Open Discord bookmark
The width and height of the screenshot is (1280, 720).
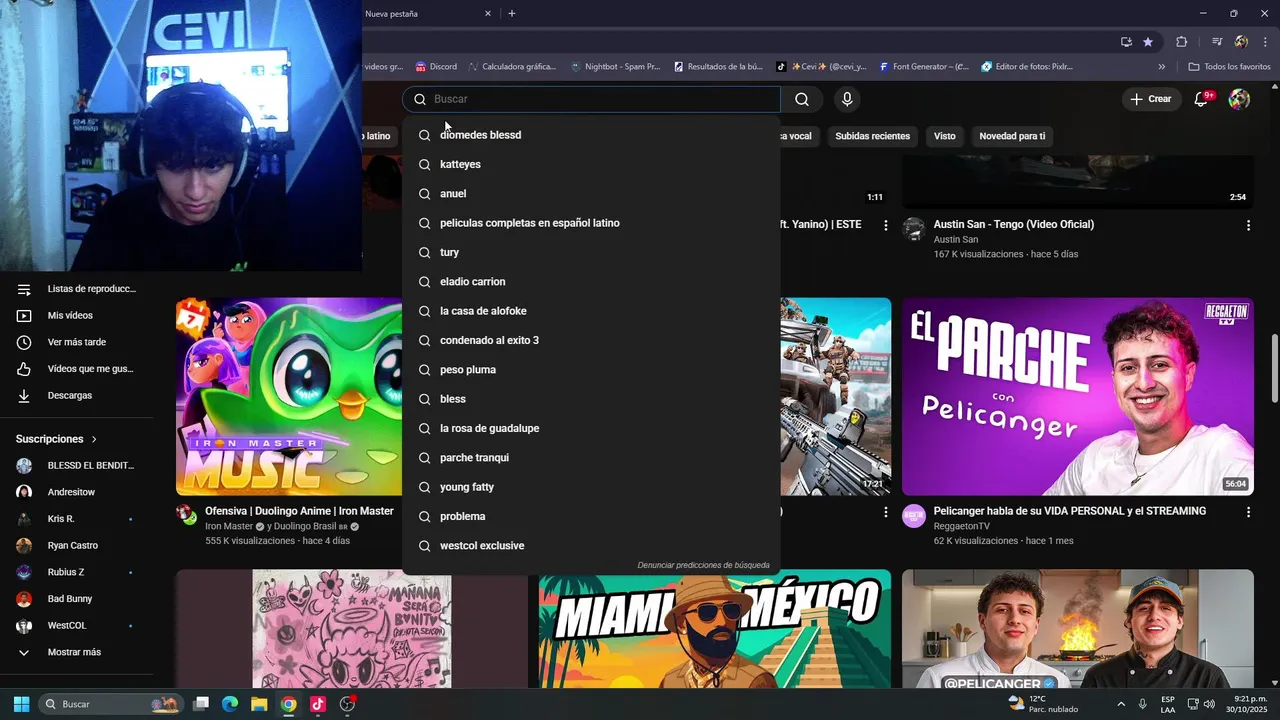(x=436, y=67)
